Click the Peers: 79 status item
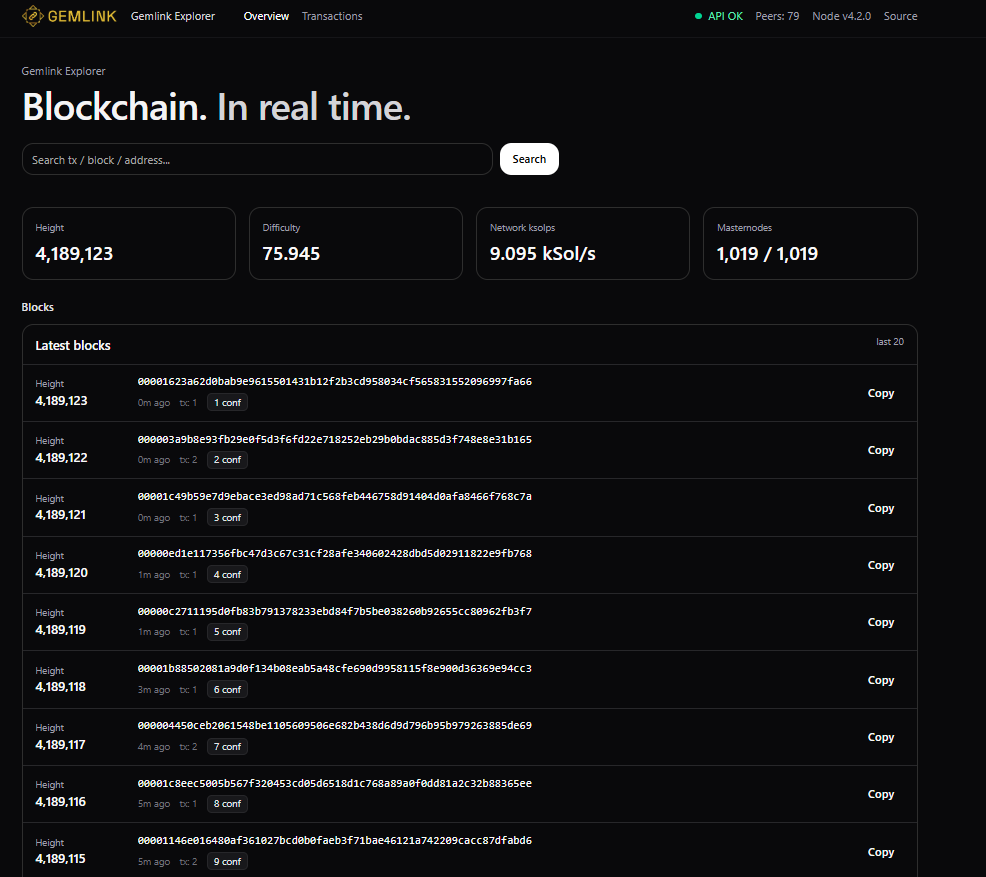986x877 pixels. click(x=777, y=16)
